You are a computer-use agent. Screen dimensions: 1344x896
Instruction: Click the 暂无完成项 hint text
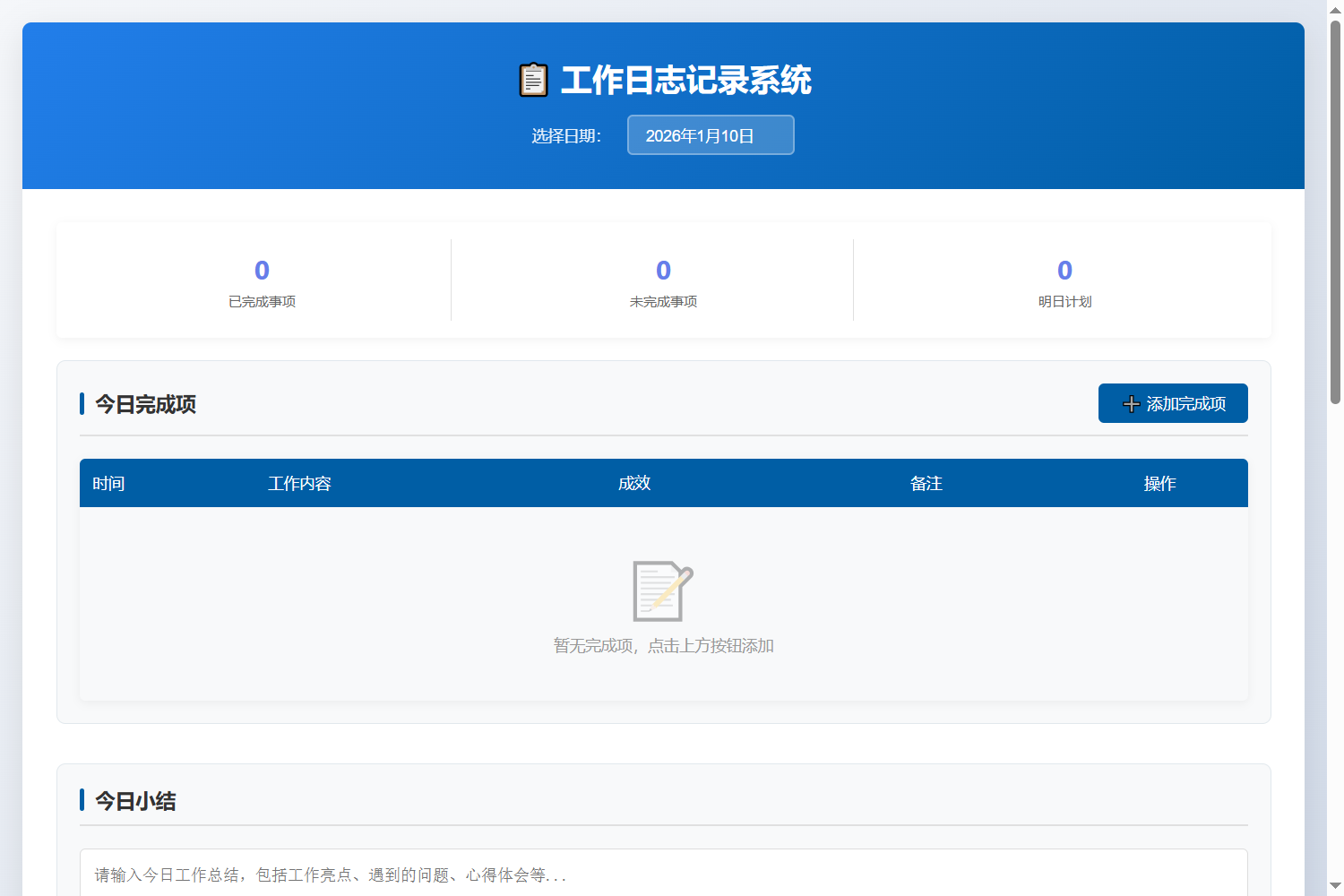pyautogui.click(x=662, y=645)
